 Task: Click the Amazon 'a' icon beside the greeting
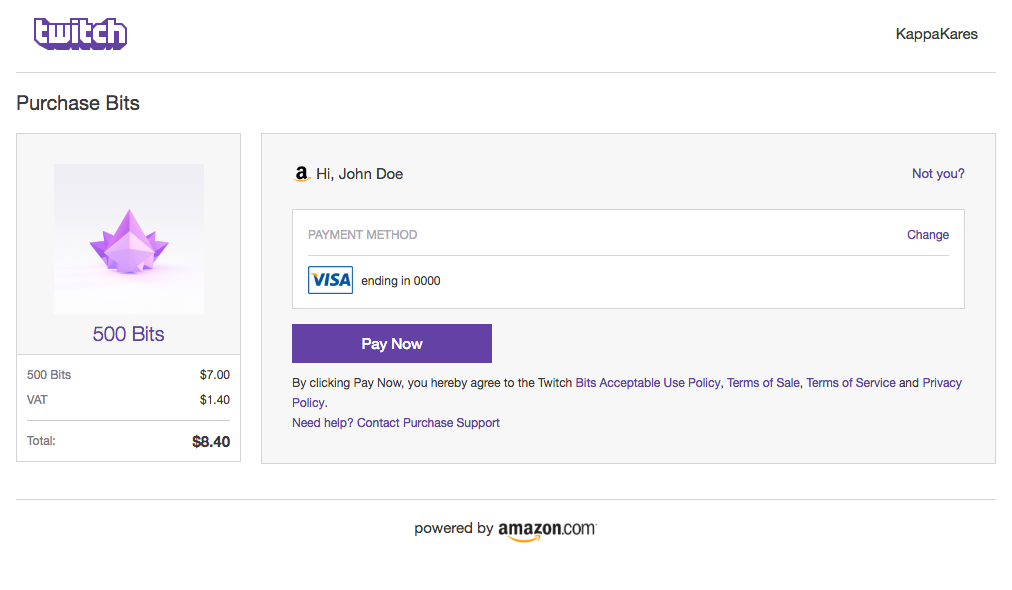(302, 174)
